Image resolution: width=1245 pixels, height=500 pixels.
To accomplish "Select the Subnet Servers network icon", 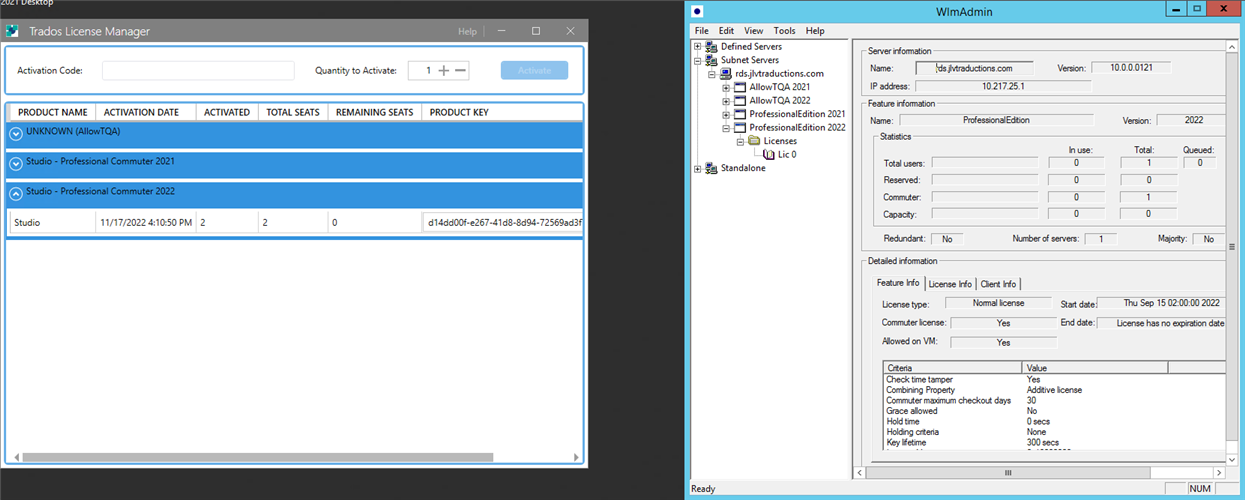I will tap(711, 60).
